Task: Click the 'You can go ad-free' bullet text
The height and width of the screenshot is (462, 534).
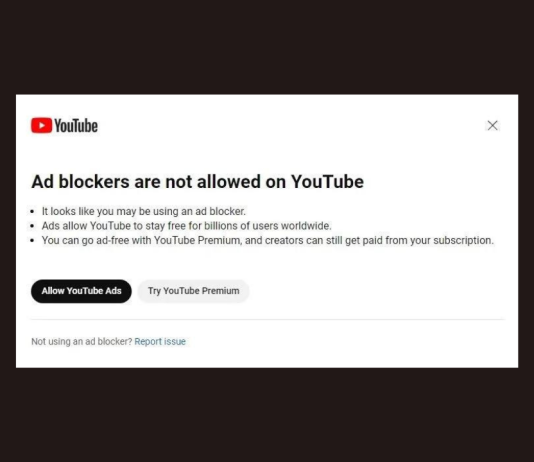Action: [267, 240]
